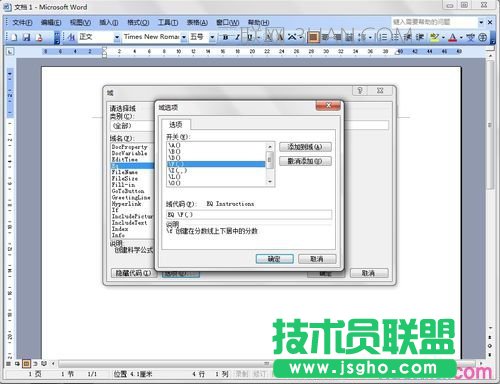Open the help question box dropdown arrow
The height and width of the screenshot is (384, 500).
tap(481, 22)
